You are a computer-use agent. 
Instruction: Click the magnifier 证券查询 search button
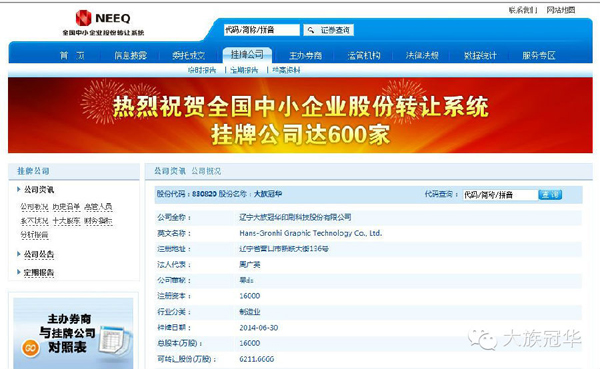point(329,30)
